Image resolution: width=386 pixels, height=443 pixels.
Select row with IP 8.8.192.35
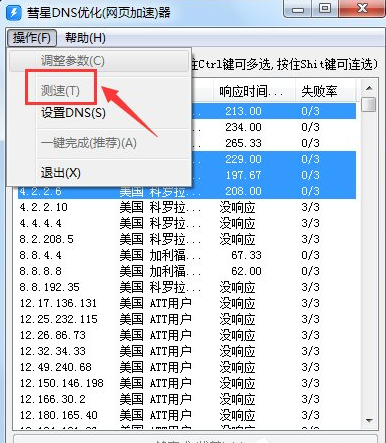click(x=187, y=287)
